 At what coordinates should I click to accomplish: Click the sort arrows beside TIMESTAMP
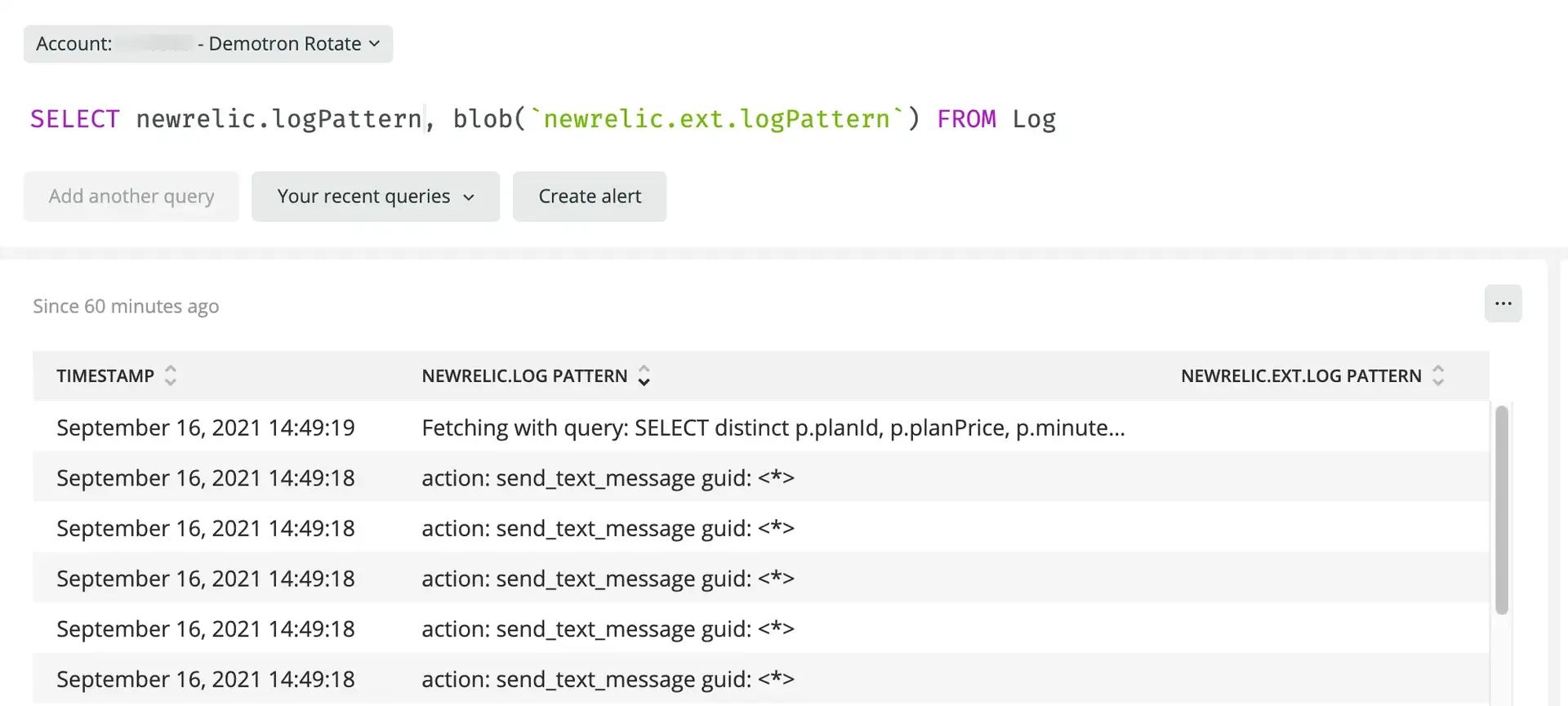point(171,375)
